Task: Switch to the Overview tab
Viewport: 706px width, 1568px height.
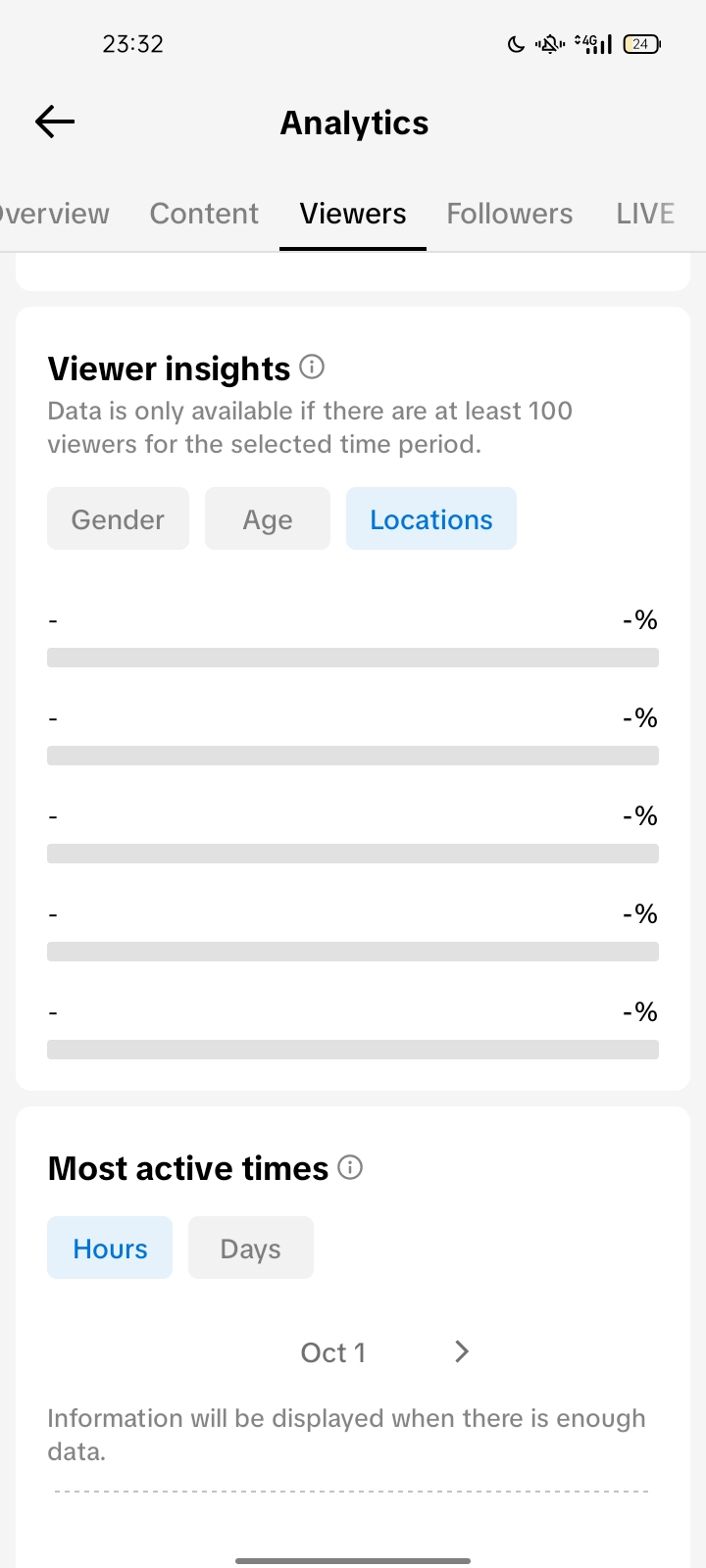Action: point(55,214)
